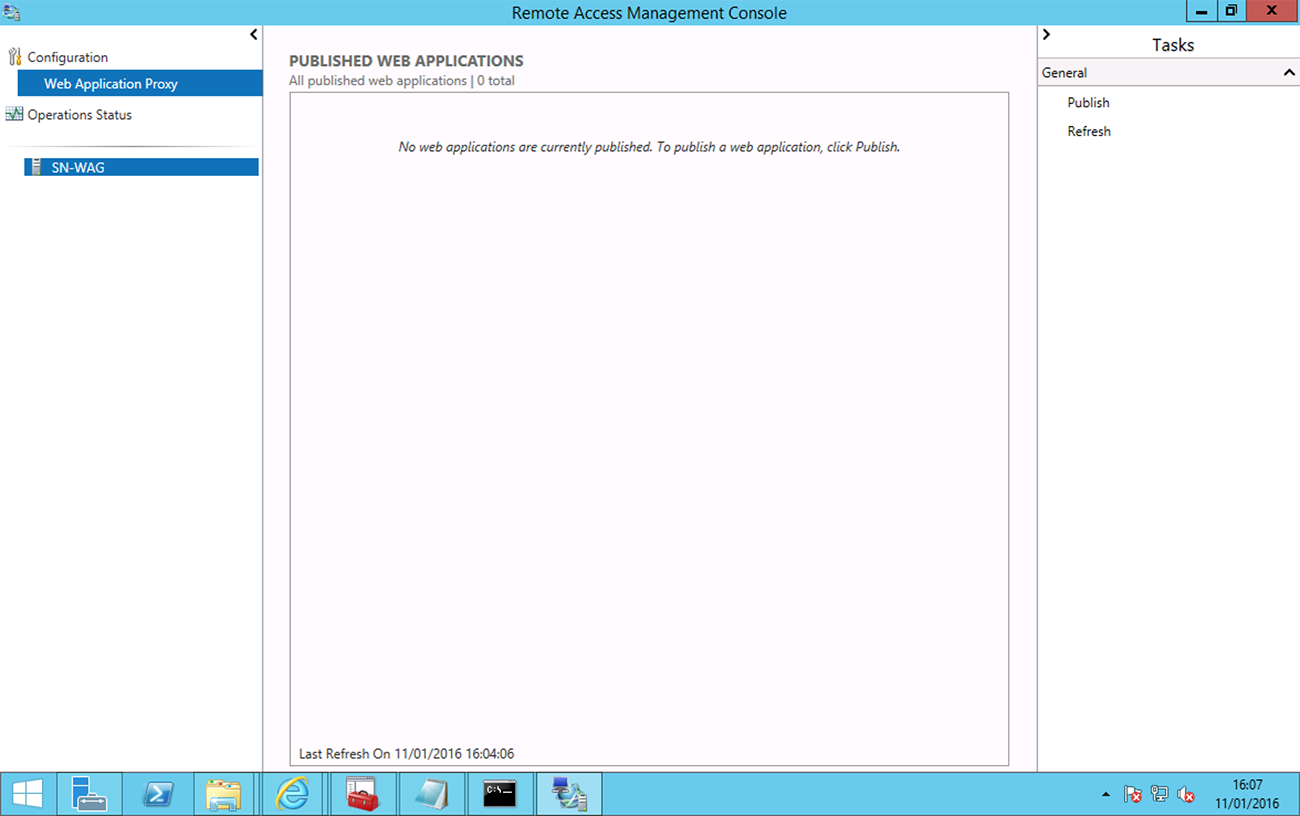
Task: Open the Windows Start button
Action: (27, 794)
